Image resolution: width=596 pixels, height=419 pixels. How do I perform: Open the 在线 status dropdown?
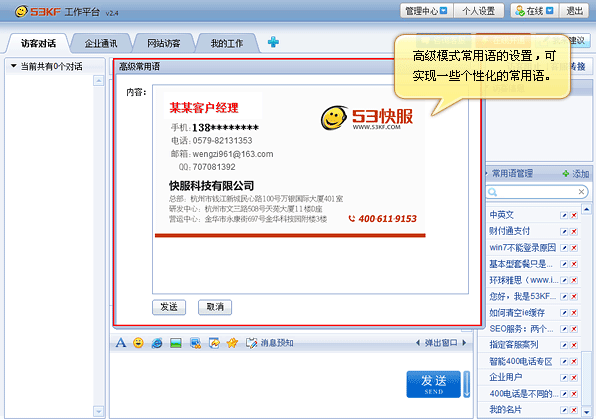click(x=534, y=11)
